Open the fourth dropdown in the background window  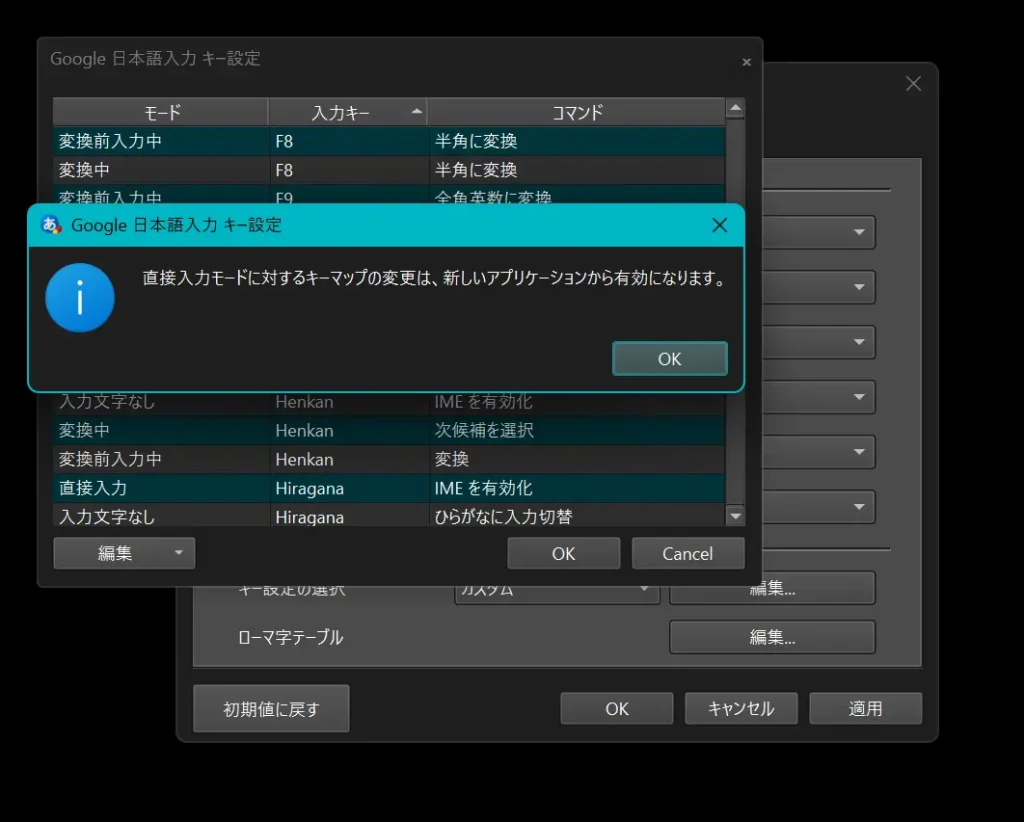click(x=820, y=396)
